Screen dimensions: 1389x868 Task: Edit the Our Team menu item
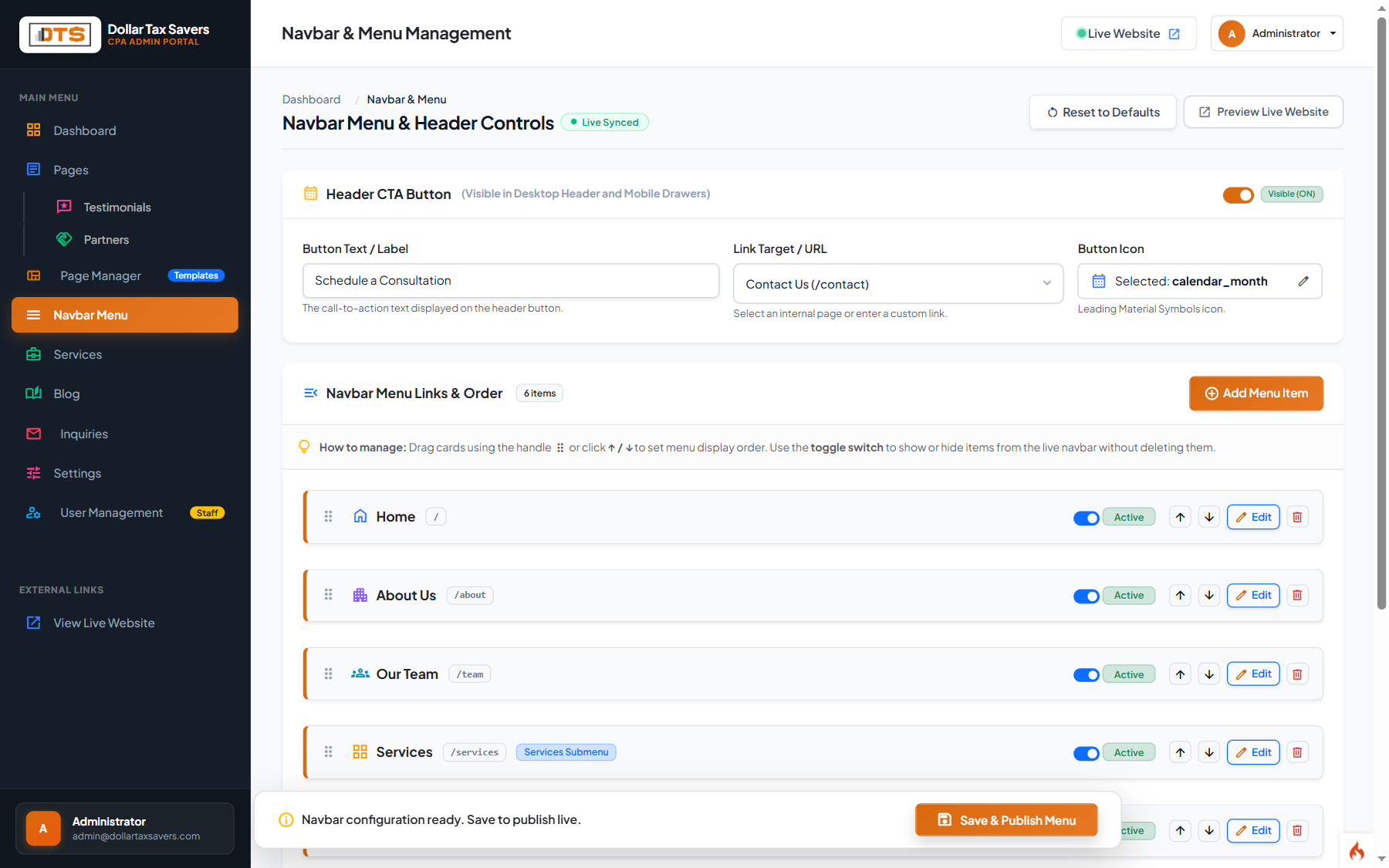1253,674
